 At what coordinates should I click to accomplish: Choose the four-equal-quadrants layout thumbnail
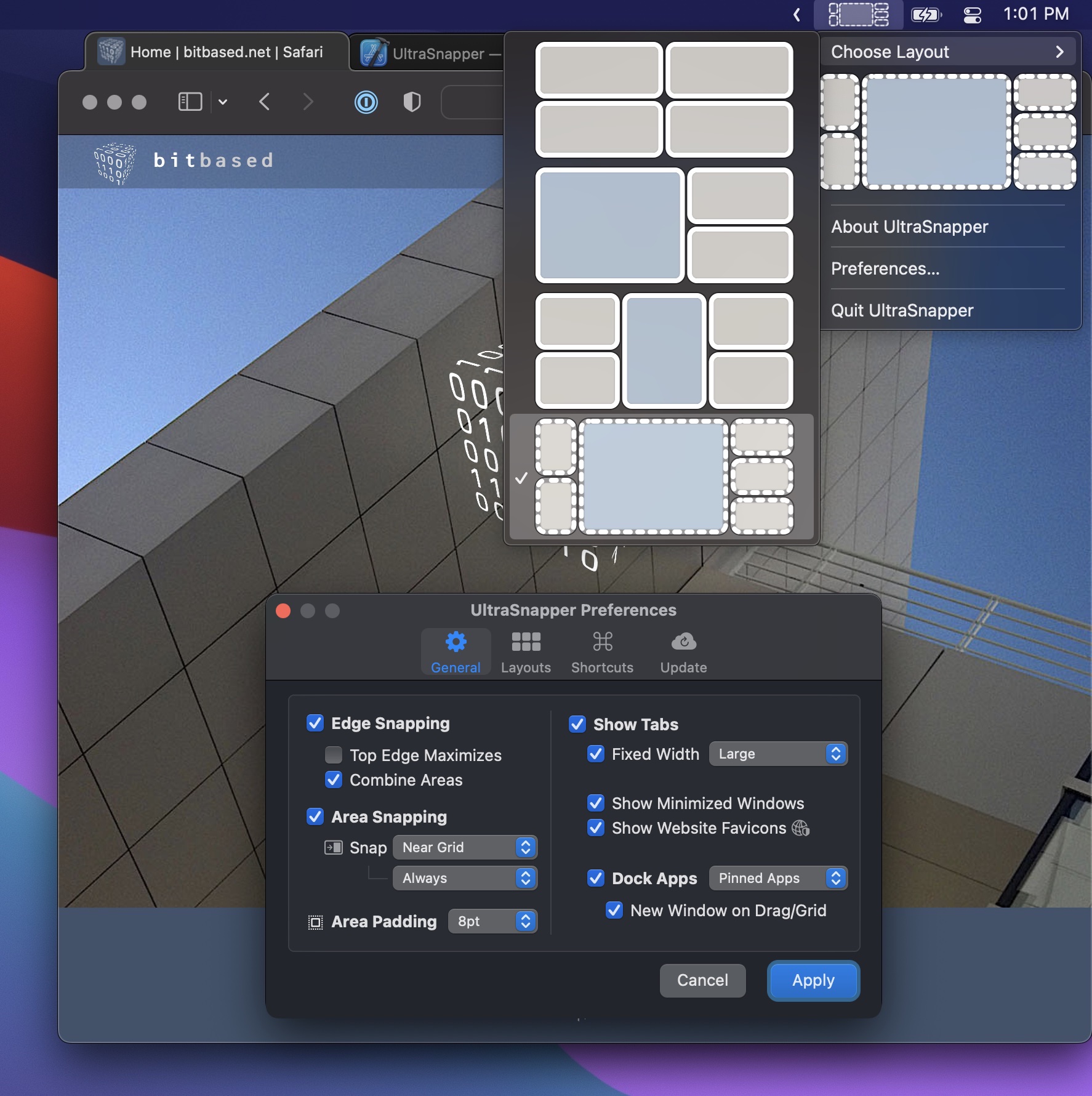tap(664, 100)
